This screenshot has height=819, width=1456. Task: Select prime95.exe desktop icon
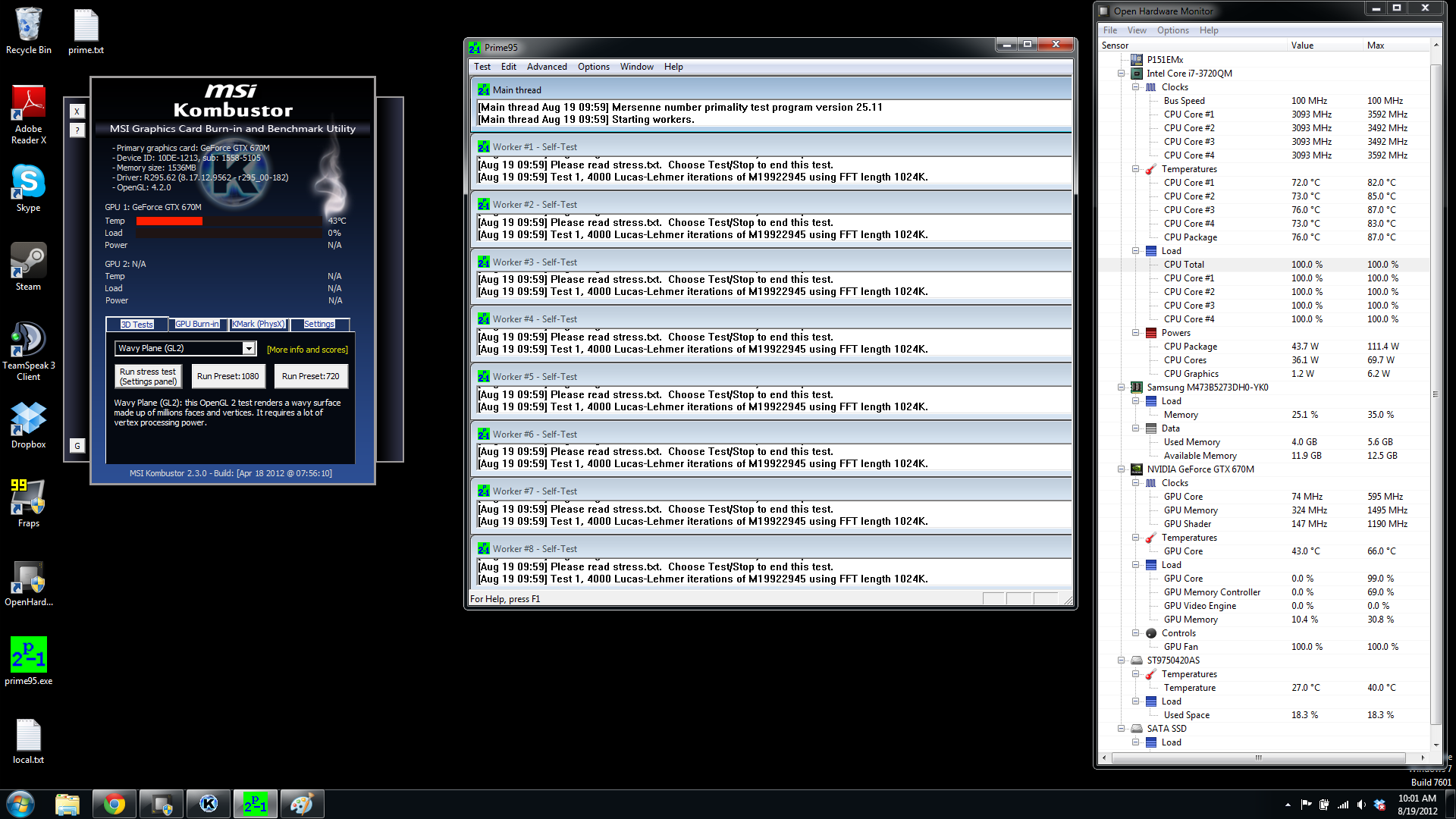(x=29, y=661)
